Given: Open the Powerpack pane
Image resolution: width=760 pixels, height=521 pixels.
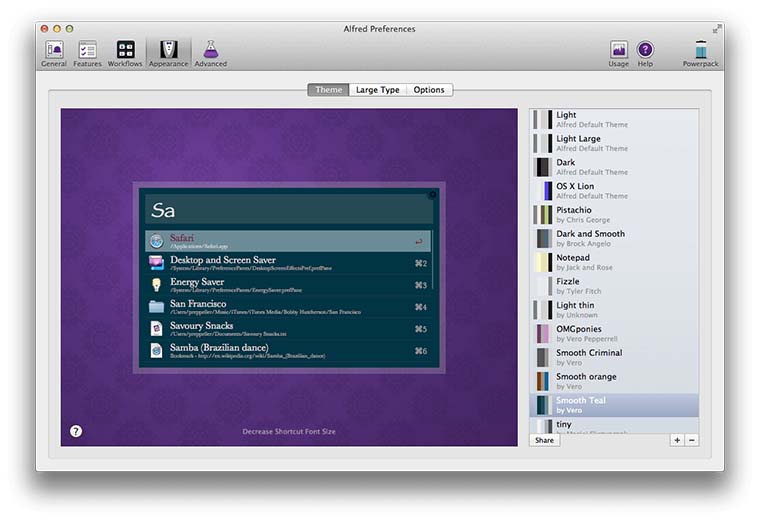Looking at the screenshot, I should (700, 53).
